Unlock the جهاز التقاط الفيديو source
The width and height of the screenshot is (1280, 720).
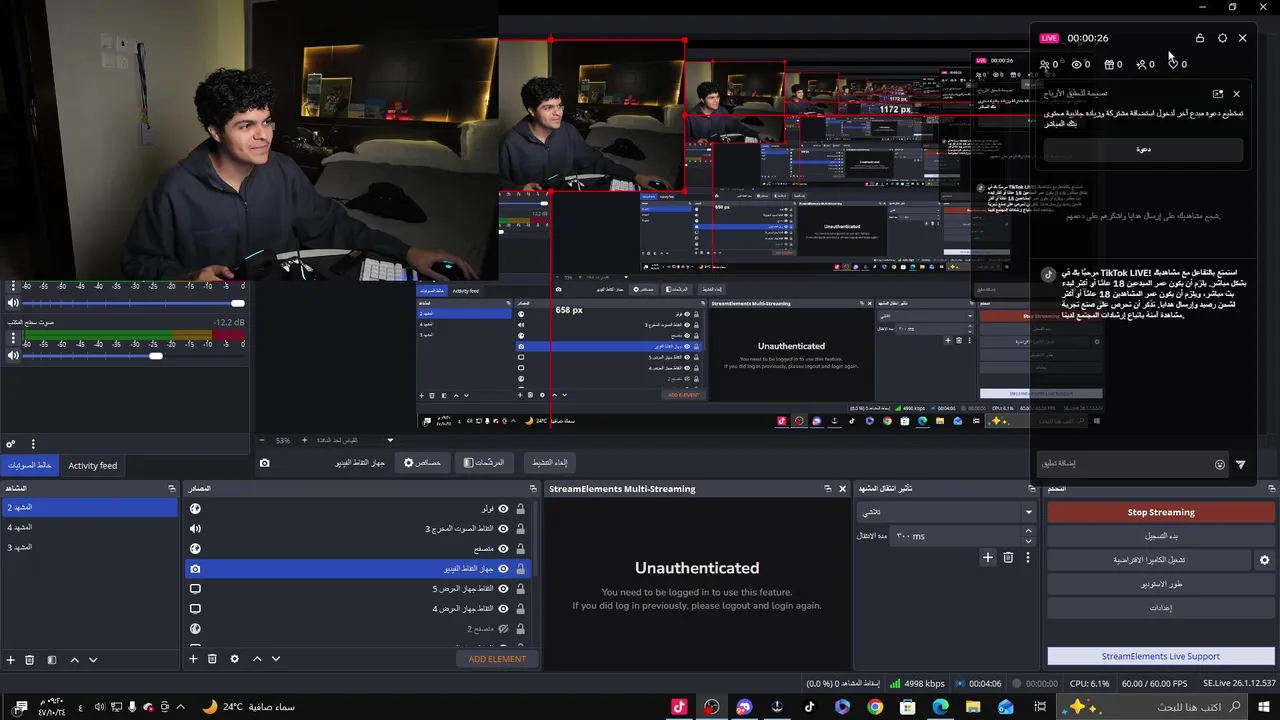520,569
